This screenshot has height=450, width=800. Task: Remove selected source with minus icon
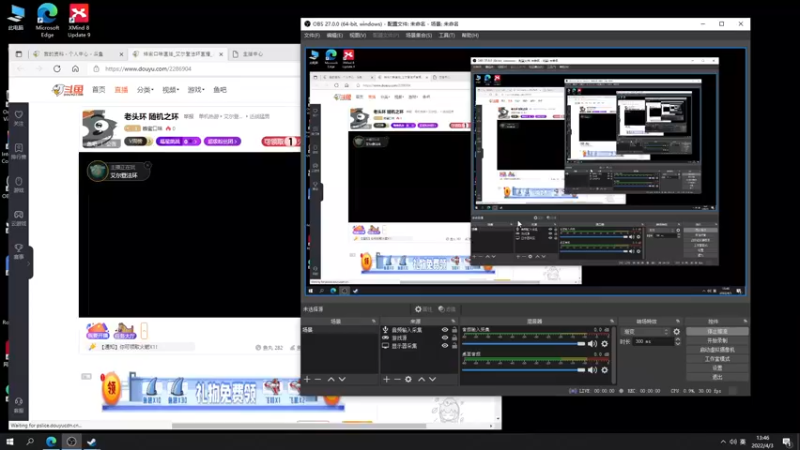(x=397, y=379)
